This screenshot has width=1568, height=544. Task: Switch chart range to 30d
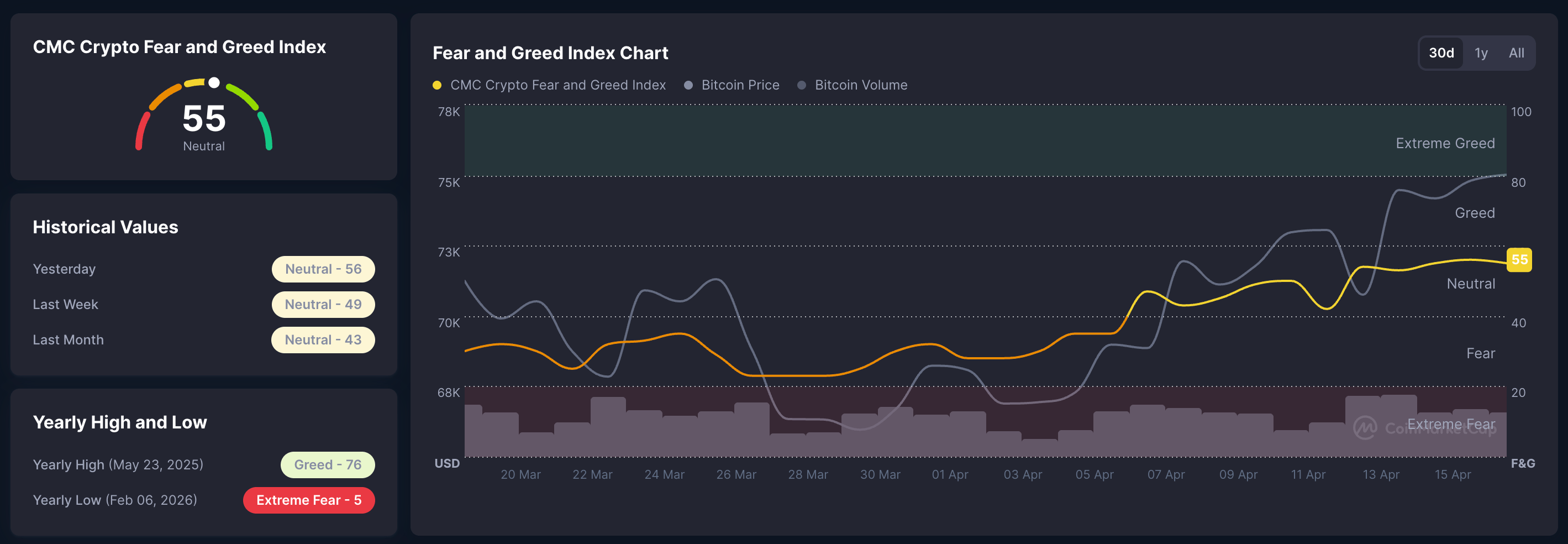pos(1441,53)
